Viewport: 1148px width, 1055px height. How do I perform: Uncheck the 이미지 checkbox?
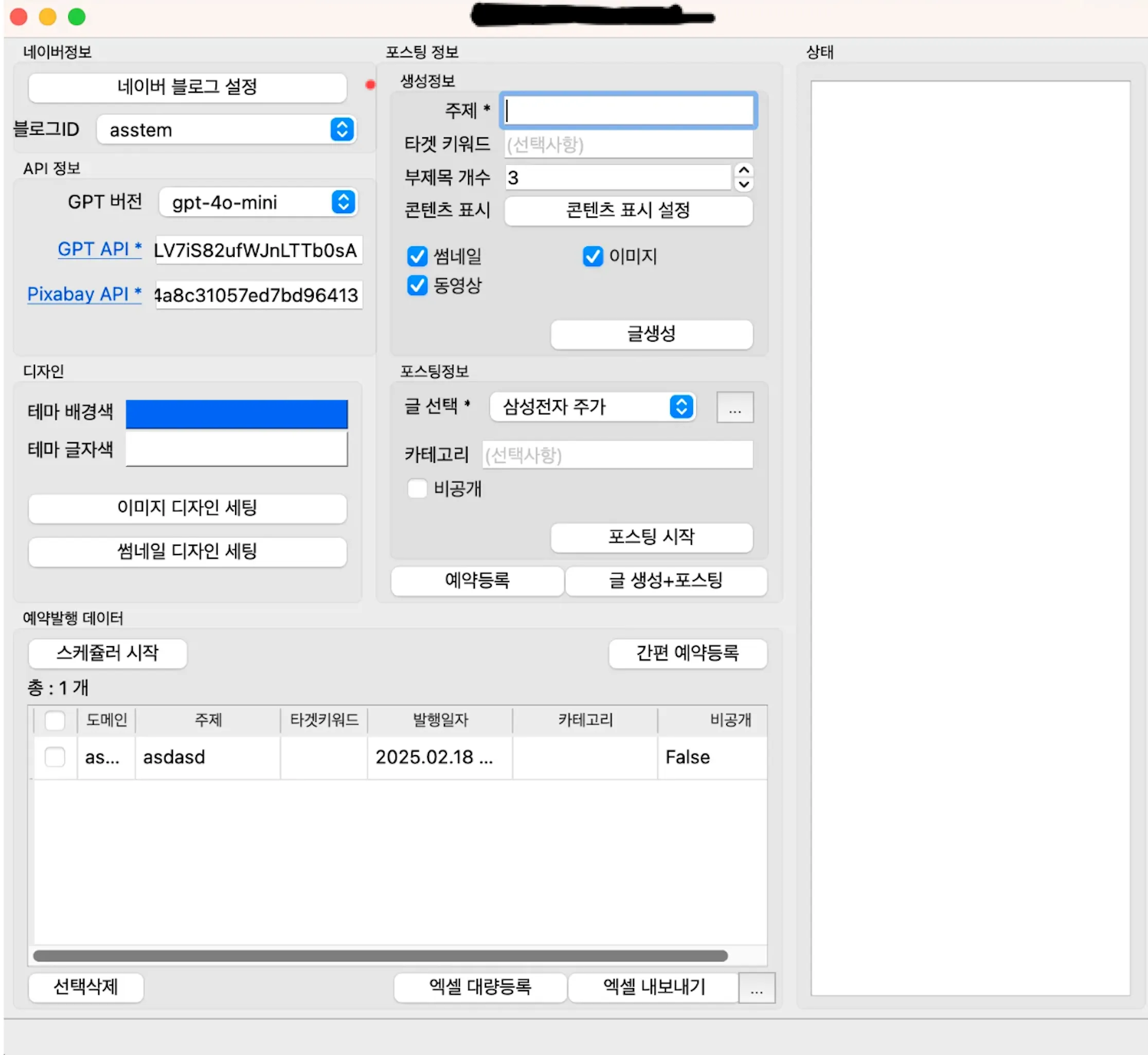click(593, 256)
